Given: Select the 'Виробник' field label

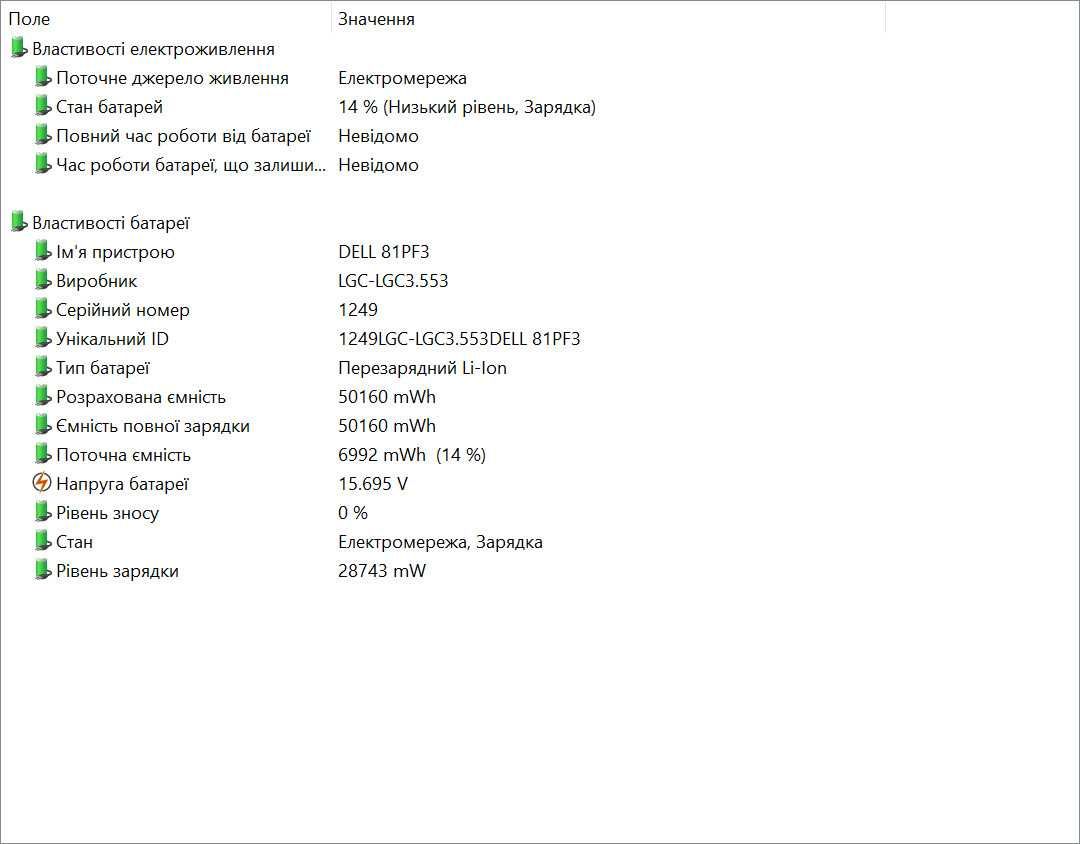Looking at the screenshot, I should click(96, 280).
